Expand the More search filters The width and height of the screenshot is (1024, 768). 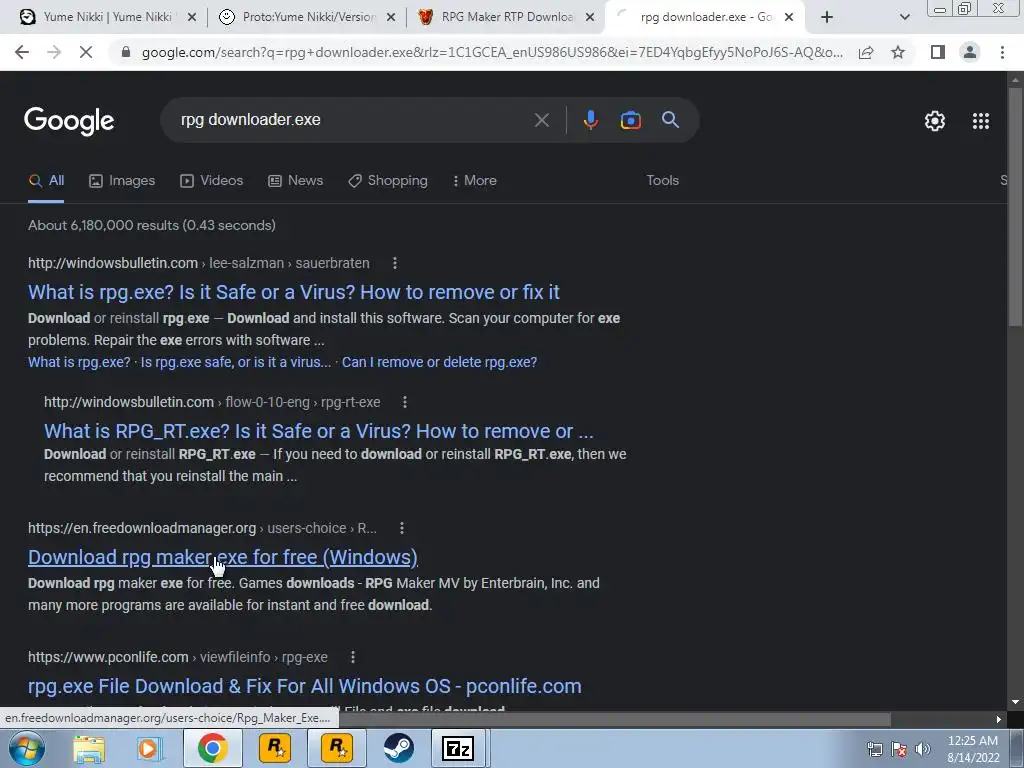point(475,181)
